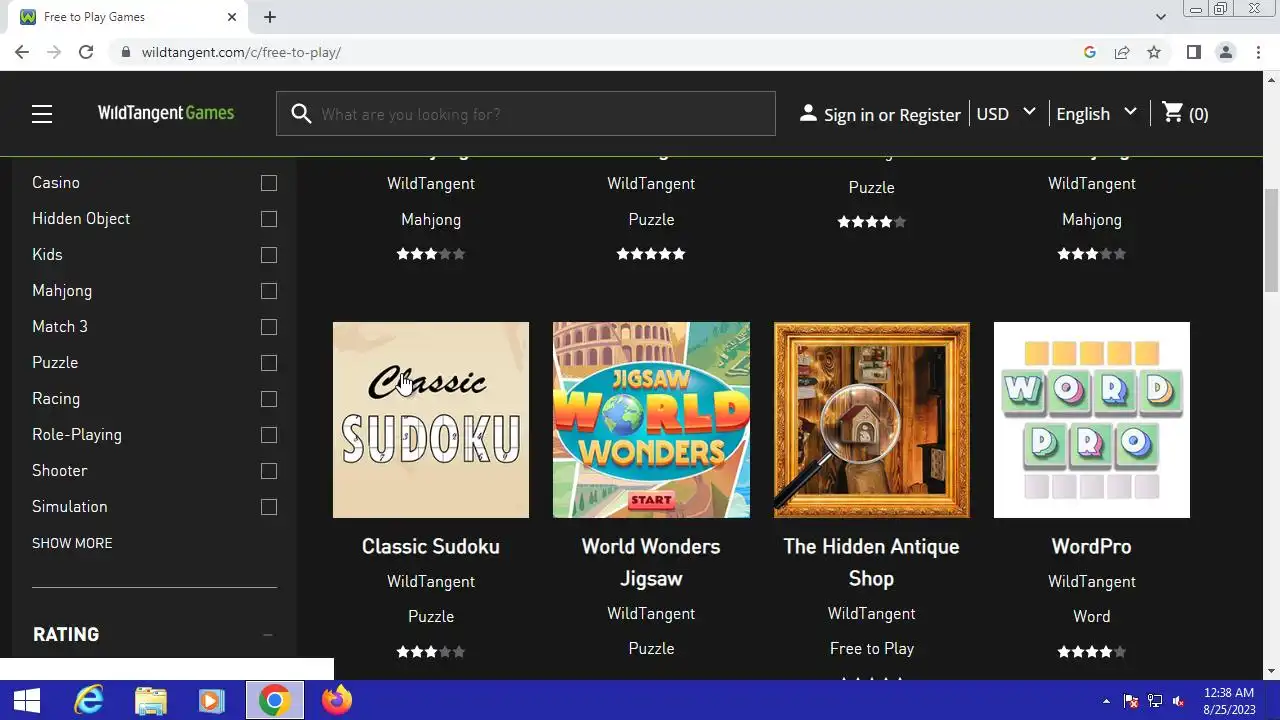This screenshot has width=1280, height=720.
Task: Click Puzzle genre under World Wonders Jigsaw
Action: [x=651, y=648]
